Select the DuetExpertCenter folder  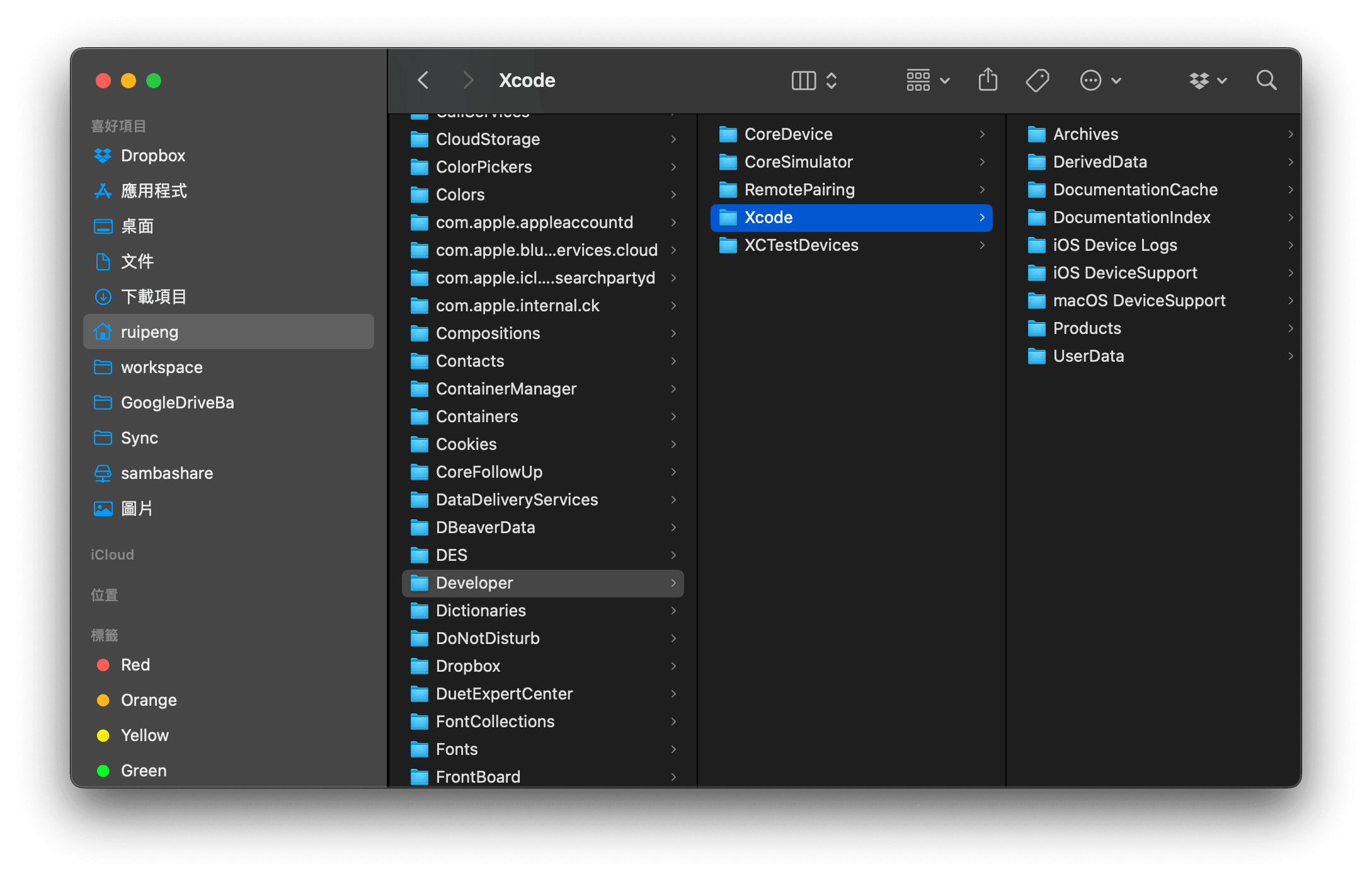543,694
